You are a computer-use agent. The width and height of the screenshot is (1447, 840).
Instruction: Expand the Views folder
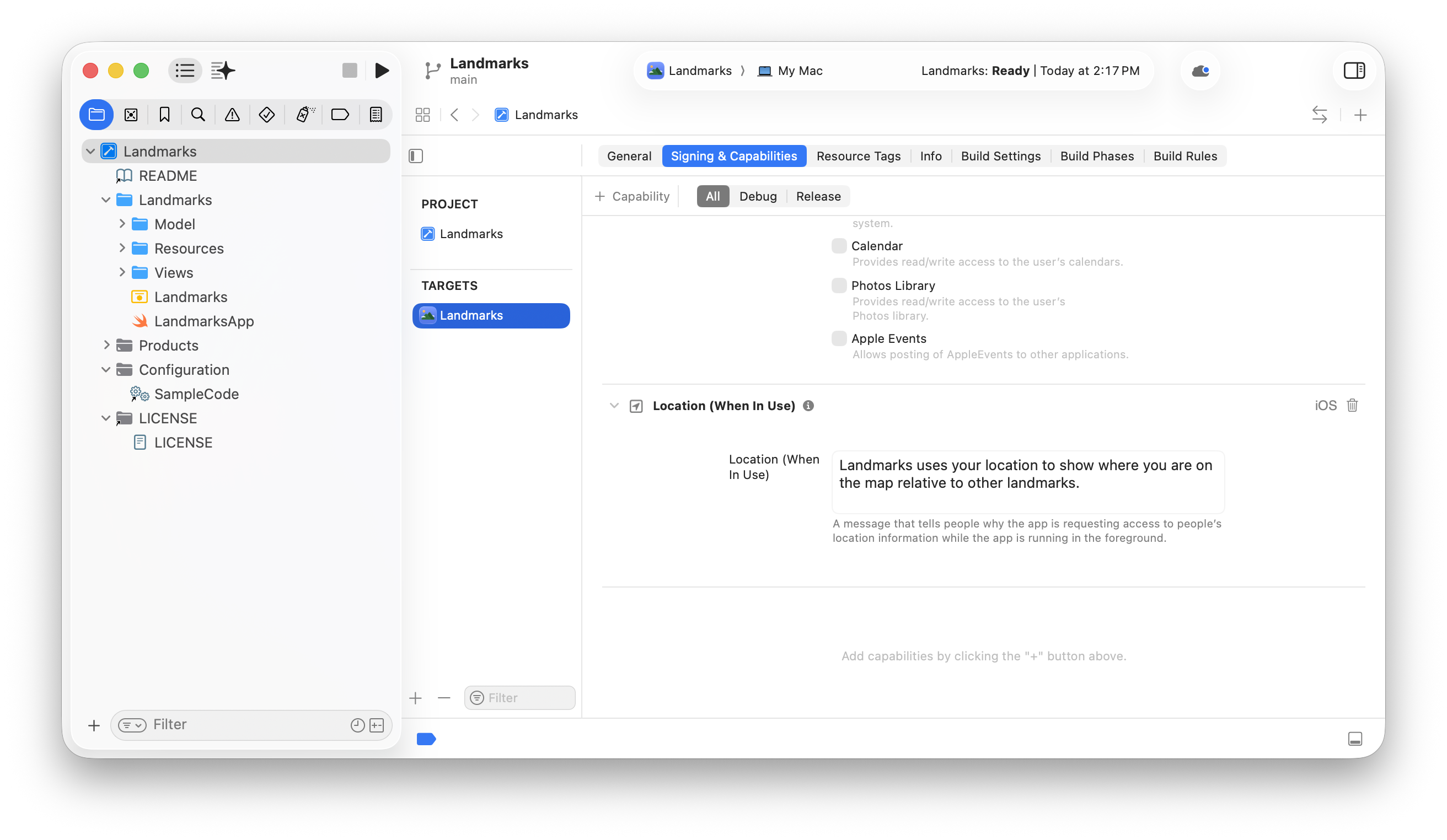click(x=122, y=272)
